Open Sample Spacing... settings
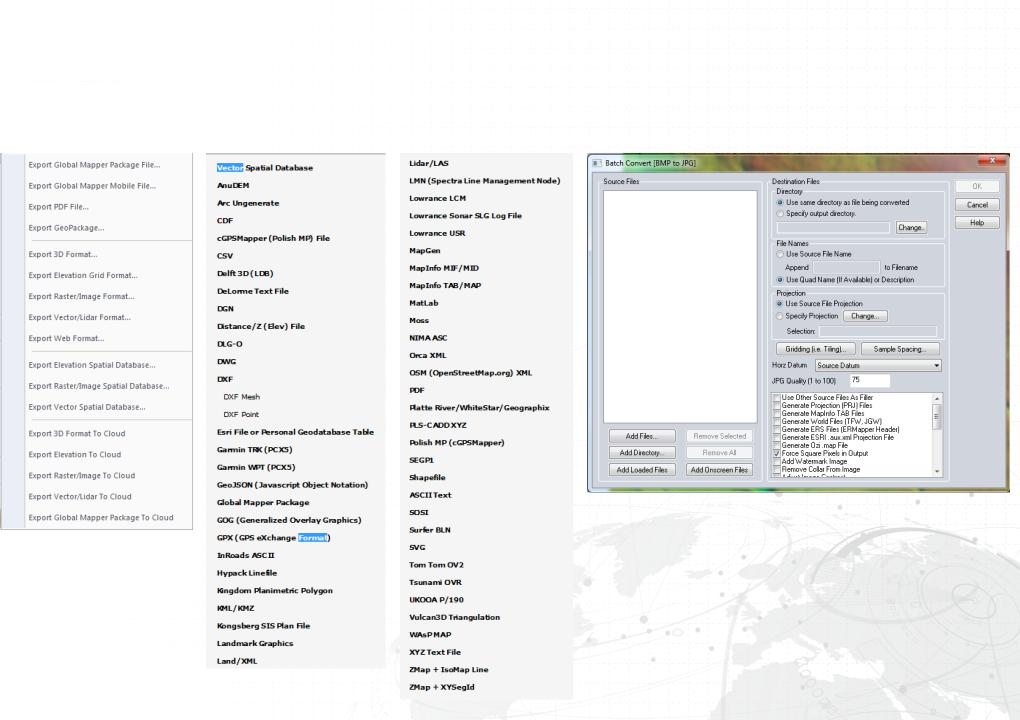This screenshot has width=1020, height=720. pos(900,349)
